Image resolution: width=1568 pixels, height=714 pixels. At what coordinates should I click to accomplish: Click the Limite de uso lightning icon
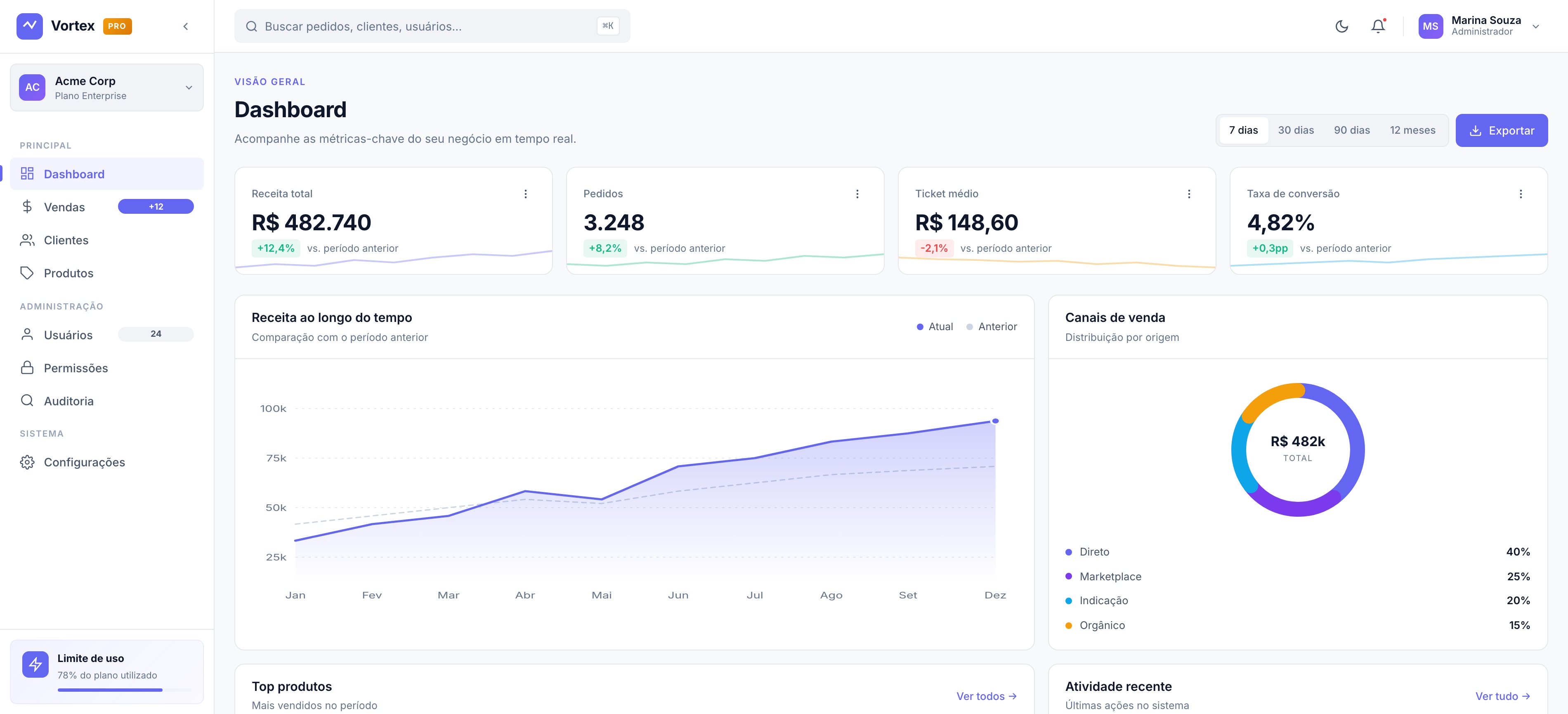[35, 664]
